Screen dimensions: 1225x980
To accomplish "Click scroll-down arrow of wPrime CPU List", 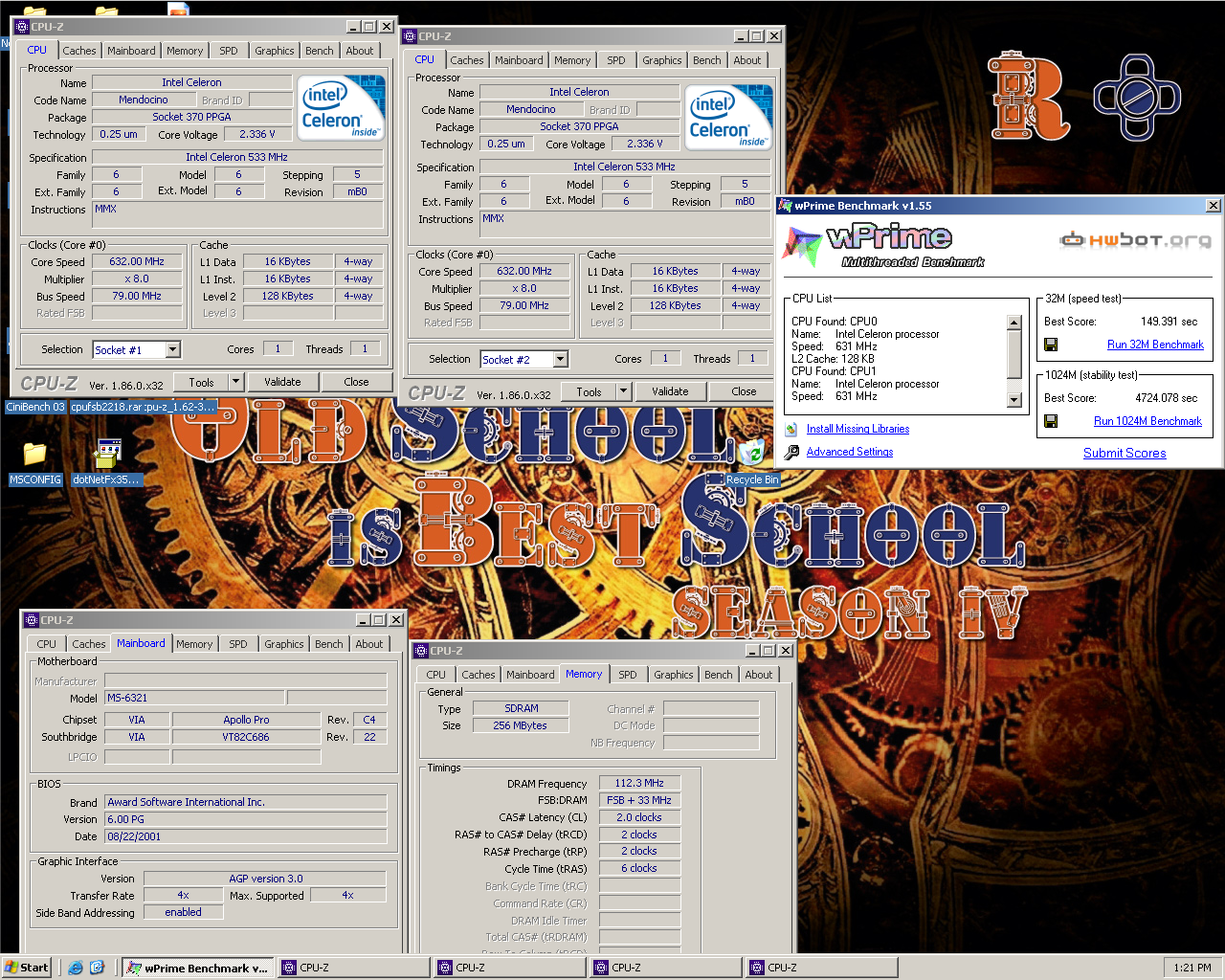I will tap(1014, 400).
